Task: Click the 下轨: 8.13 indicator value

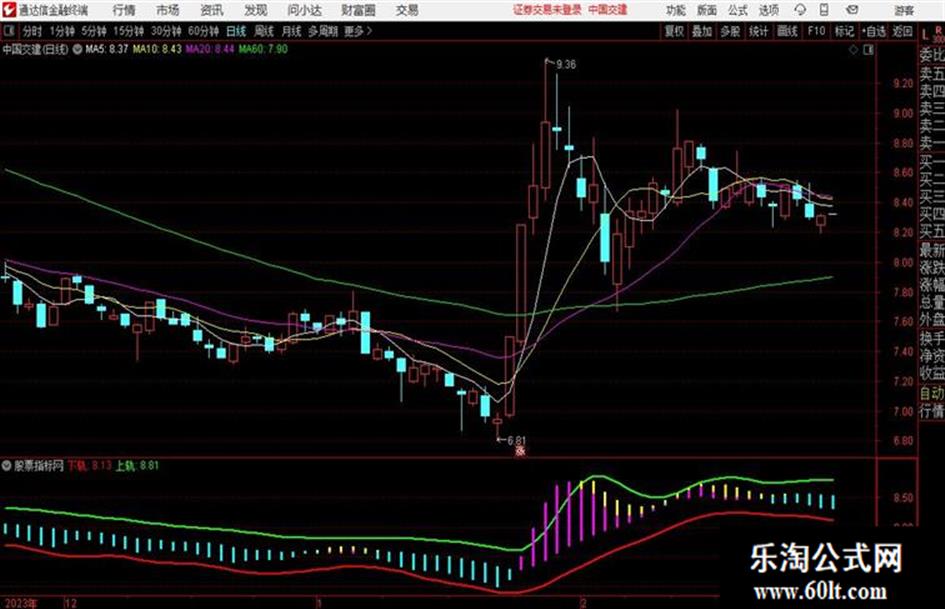Action: coord(89,465)
